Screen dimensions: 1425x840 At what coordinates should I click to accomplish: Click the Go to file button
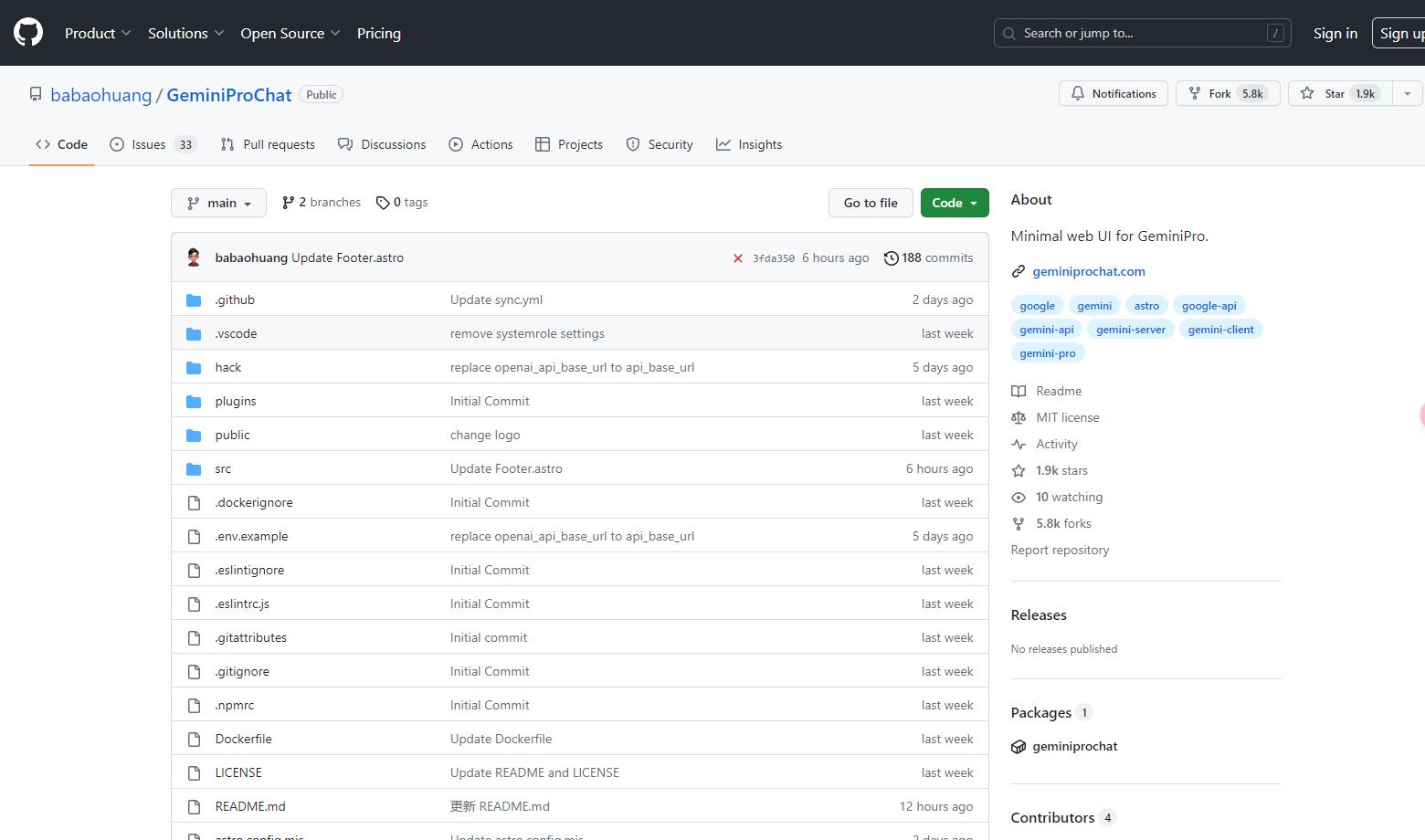tap(870, 203)
